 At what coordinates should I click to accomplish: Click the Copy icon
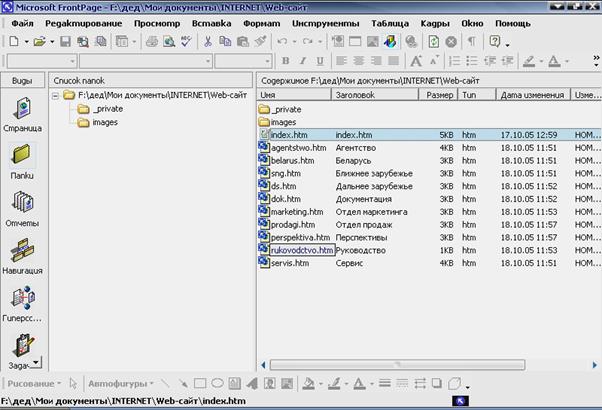click(x=225, y=41)
